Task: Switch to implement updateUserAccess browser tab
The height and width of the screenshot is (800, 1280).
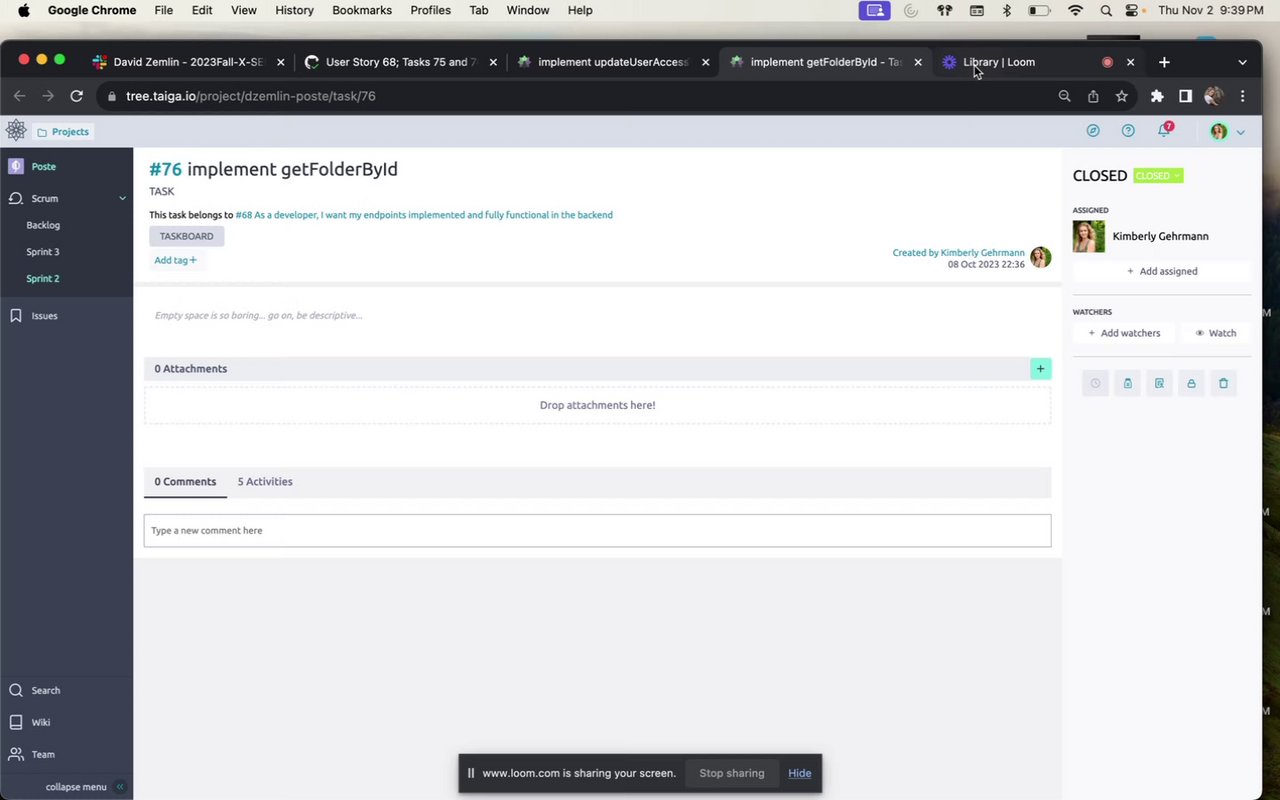Action: [x=612, y=62]
